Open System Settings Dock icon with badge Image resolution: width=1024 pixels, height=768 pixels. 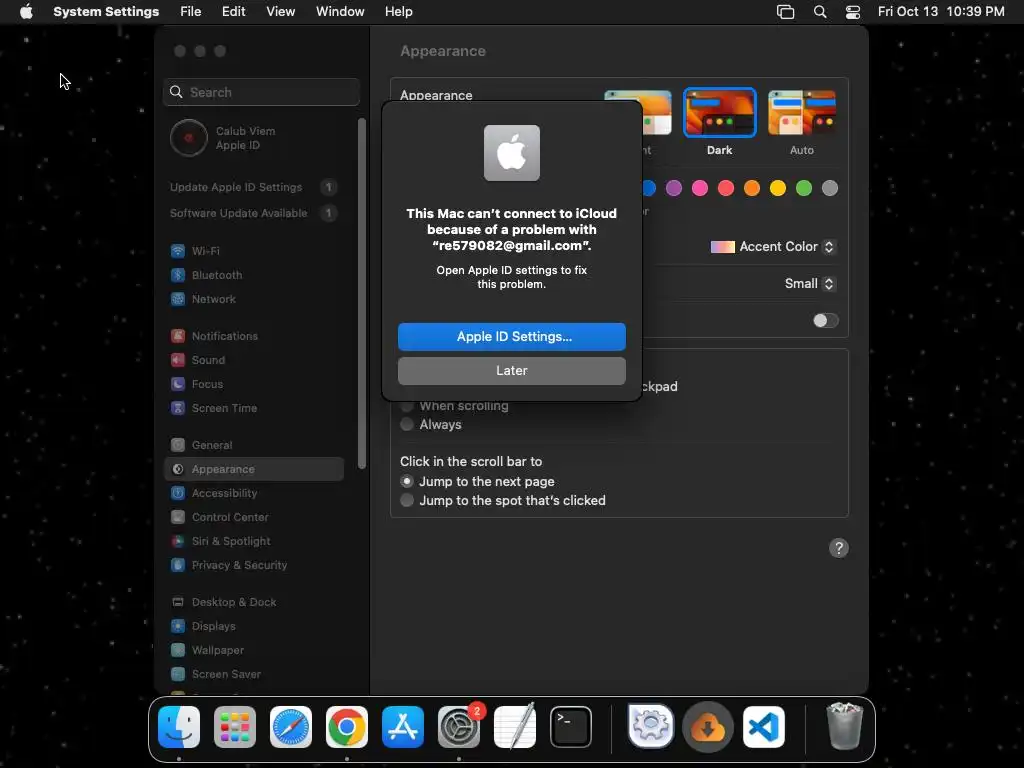pyautogui.click(x=459, y=727)
